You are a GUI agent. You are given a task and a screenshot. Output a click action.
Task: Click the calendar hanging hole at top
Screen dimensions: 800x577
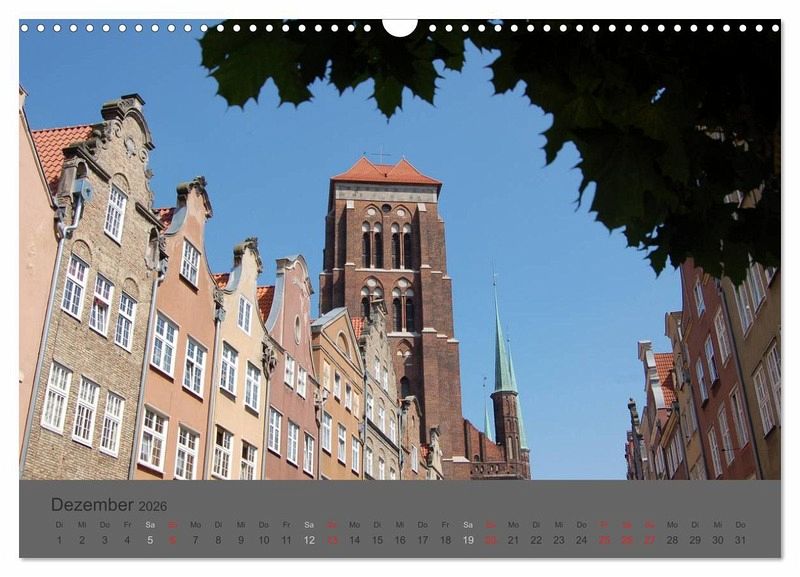pos(400,26)
